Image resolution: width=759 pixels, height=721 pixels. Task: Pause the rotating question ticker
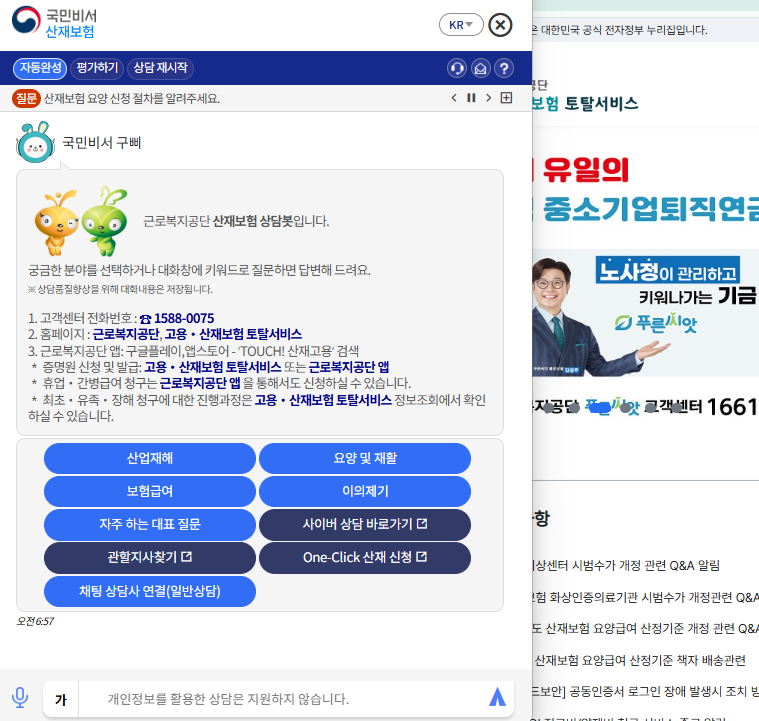[471, 98]
